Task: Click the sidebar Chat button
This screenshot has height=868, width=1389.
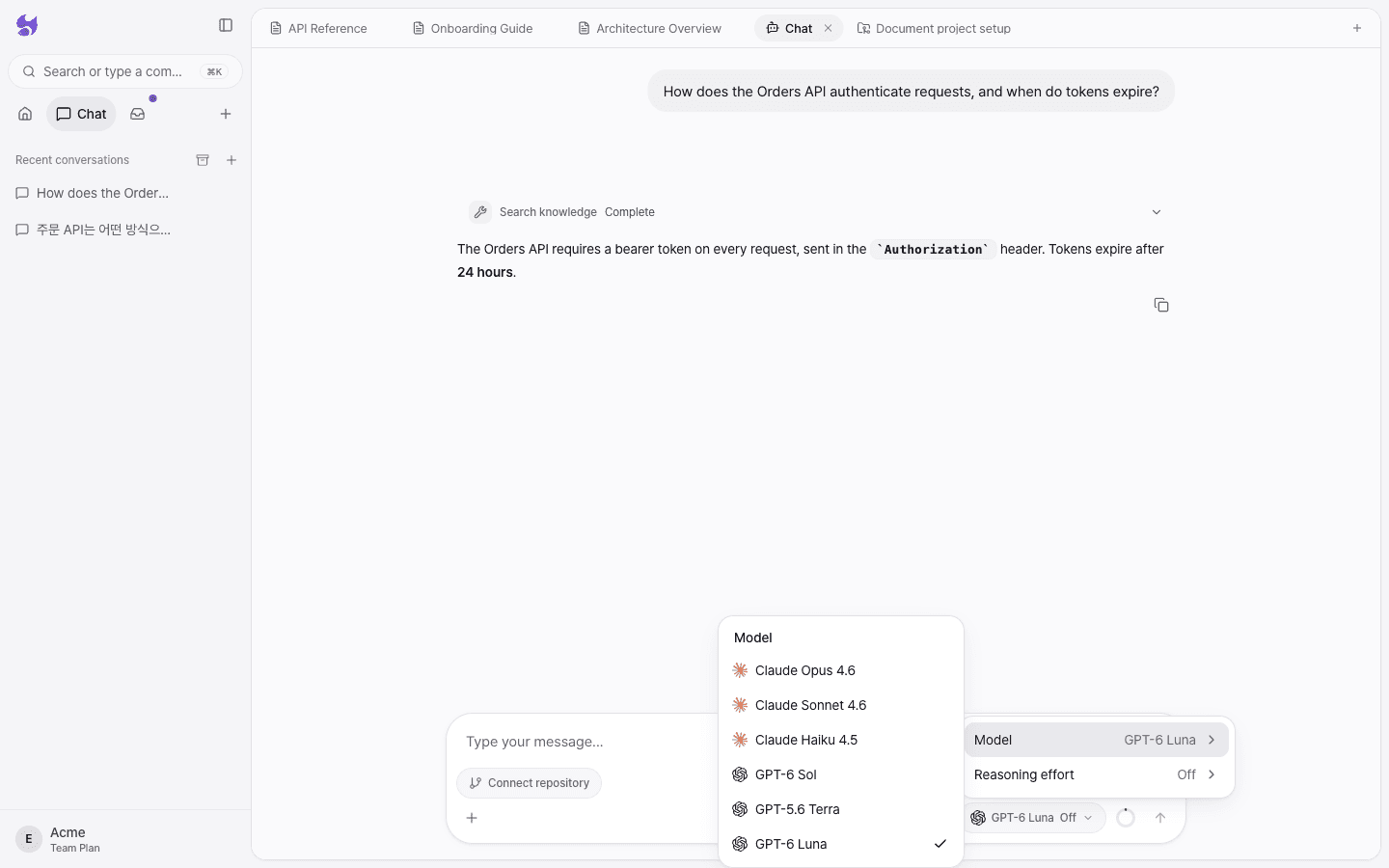Action: 81,114
